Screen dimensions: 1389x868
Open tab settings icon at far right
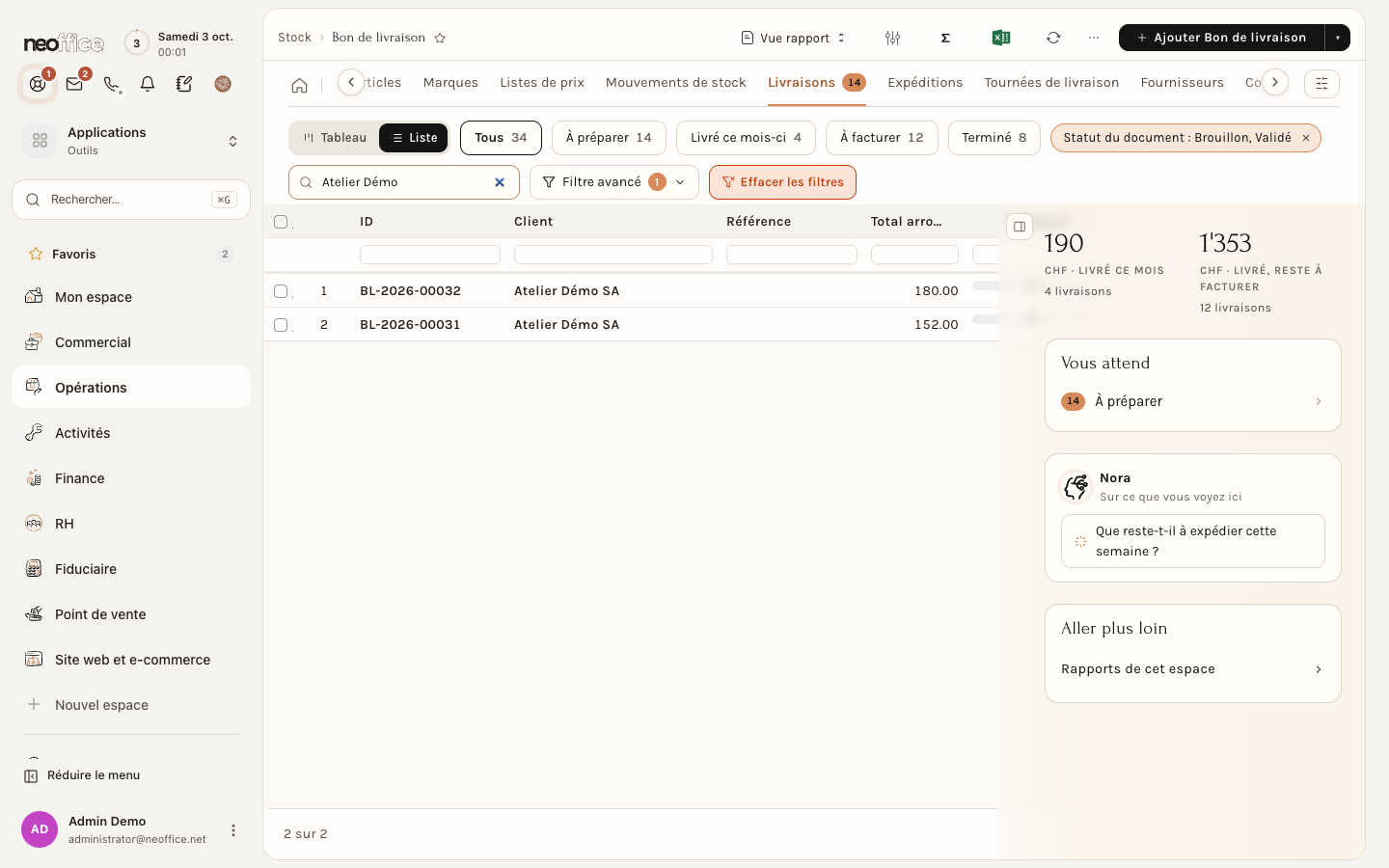click(x=1321, y=84)
